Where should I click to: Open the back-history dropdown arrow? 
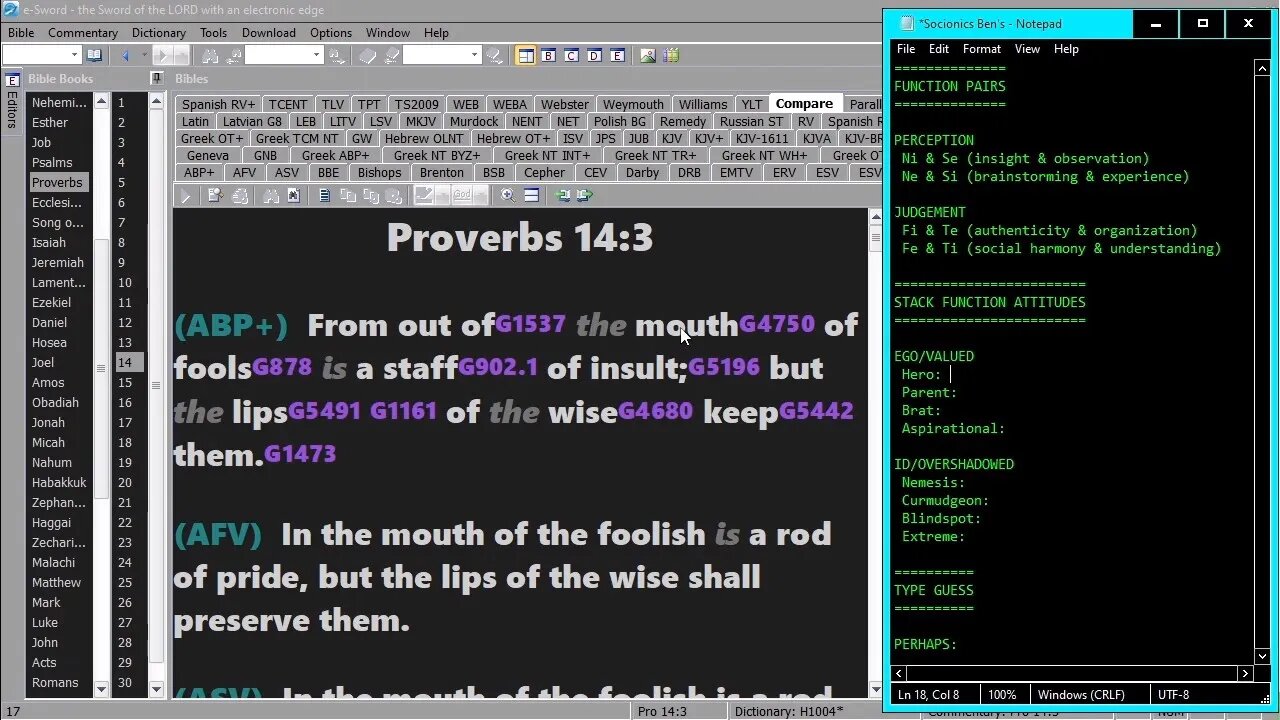[144, 55]
